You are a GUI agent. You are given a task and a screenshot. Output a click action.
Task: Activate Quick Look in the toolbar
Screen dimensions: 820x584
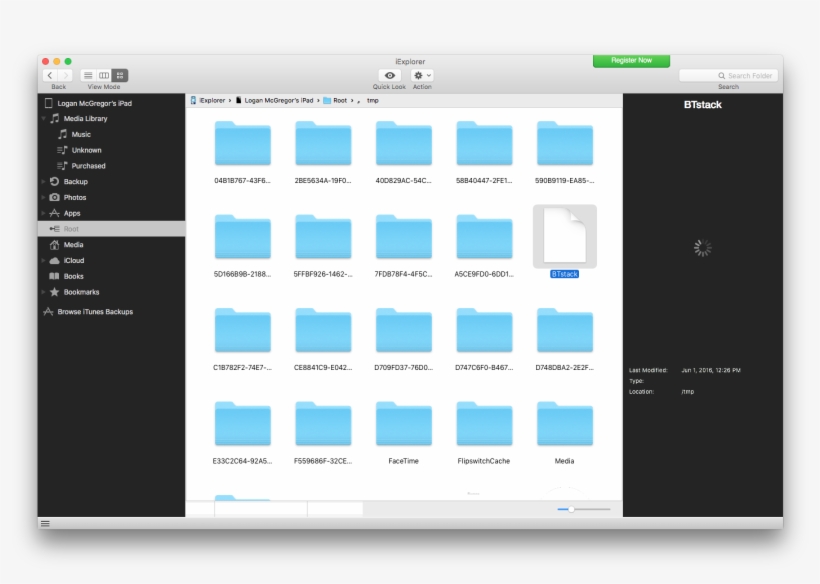point(389,75)
